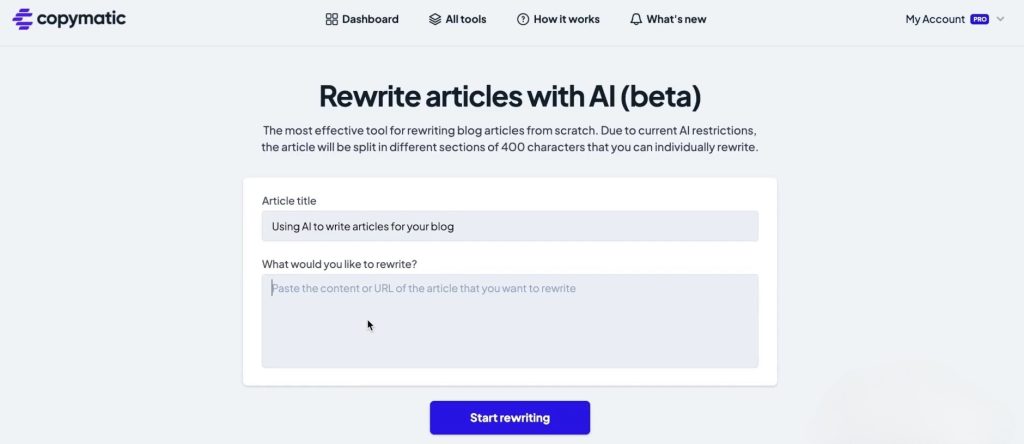Screen dimensions: 1024x444
Task: Click the 'Article title' field label
Action: coord(289,201)
